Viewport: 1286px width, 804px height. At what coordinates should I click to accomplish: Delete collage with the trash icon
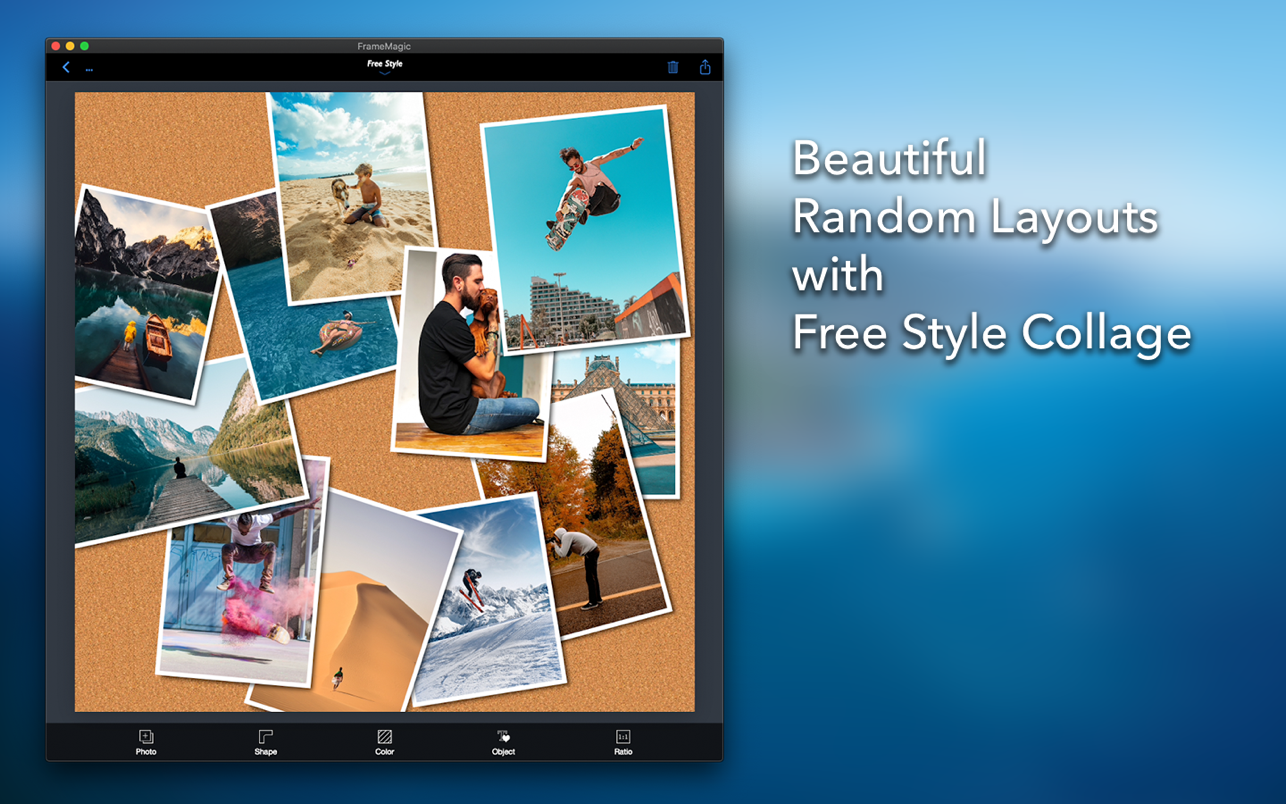[673, 67]
